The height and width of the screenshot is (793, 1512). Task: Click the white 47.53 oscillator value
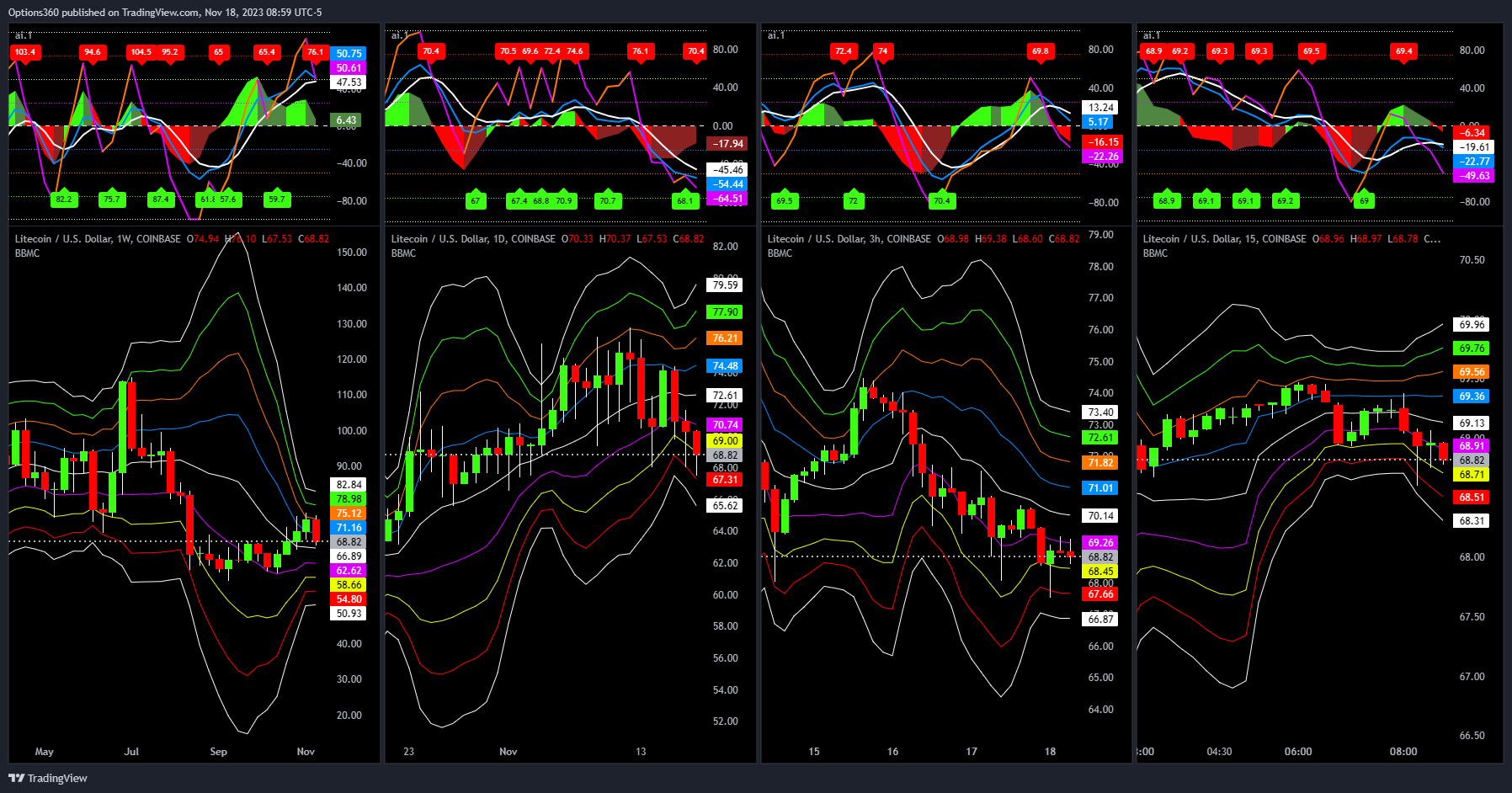click(349, 82)
